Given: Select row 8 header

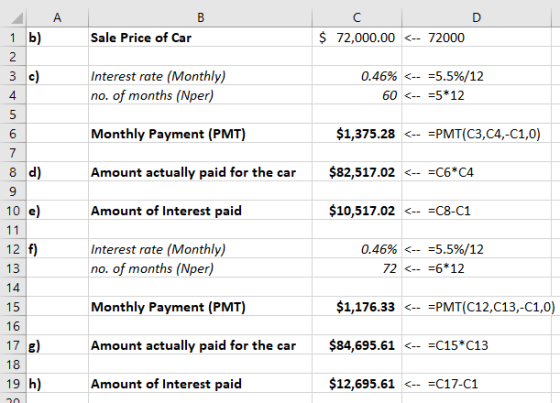Looking at the screenshot, I should [x=13, y=172].
